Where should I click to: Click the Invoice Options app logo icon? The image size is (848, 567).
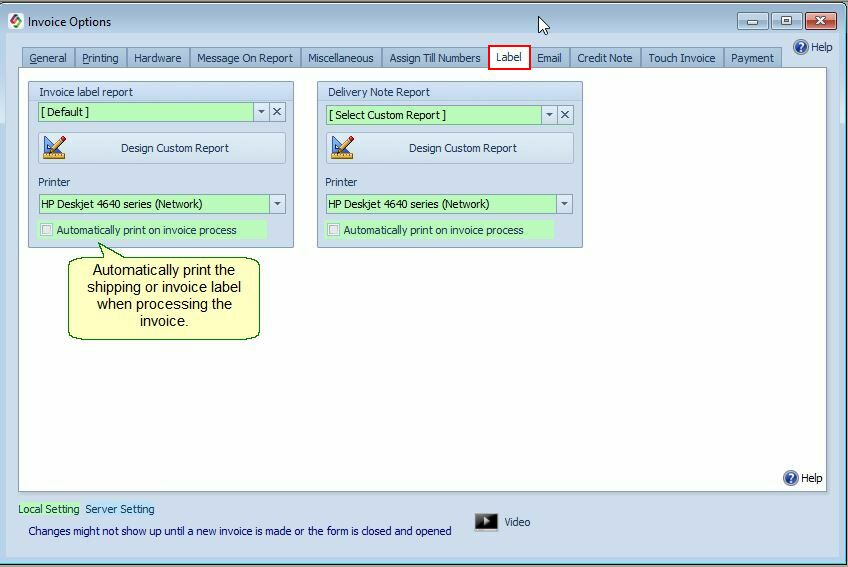pyautogui.click(x=16, y=21)
